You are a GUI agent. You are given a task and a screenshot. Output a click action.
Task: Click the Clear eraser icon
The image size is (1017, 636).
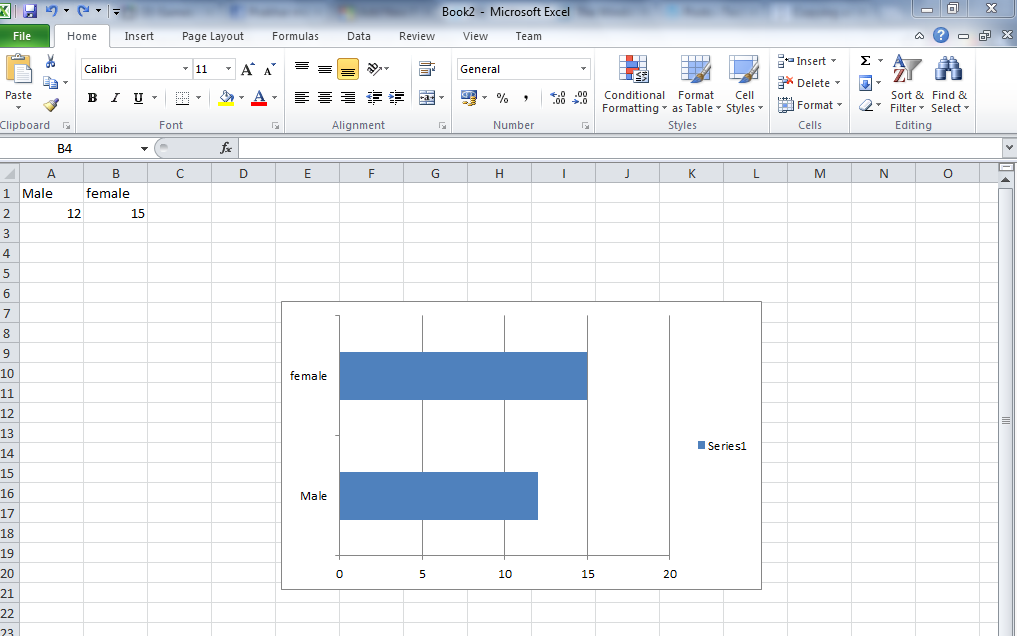coord(866,105)
